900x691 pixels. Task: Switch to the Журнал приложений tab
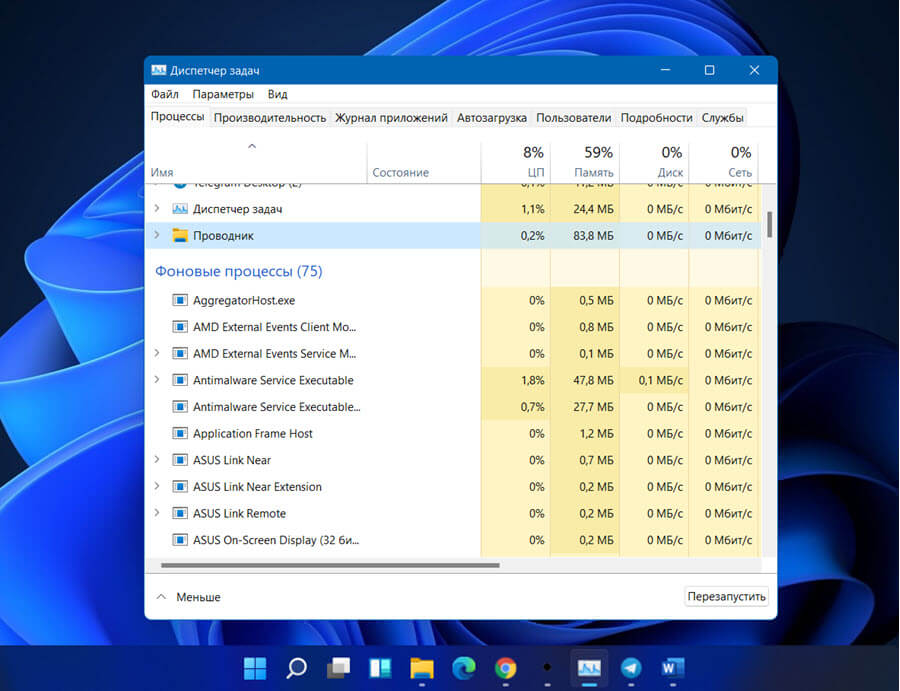click(391, 118)
